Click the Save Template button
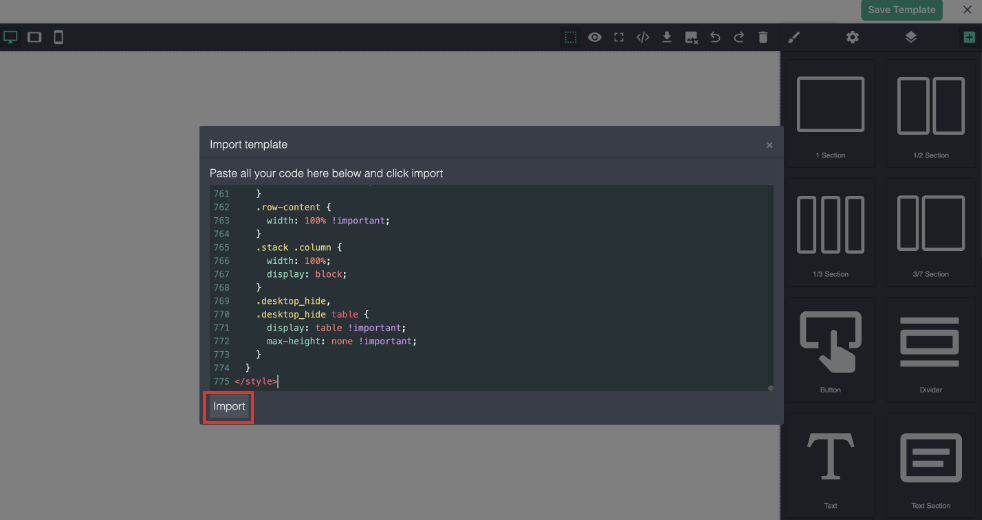Viewport: 982px width, 520px height. (901, 10)
